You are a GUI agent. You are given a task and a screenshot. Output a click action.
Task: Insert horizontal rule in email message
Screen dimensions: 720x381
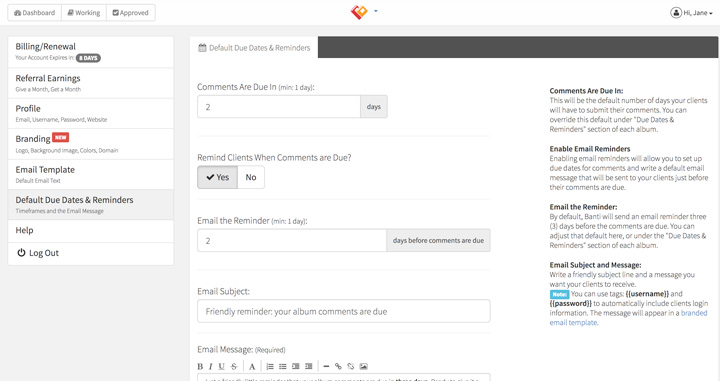tap(326, 366)
